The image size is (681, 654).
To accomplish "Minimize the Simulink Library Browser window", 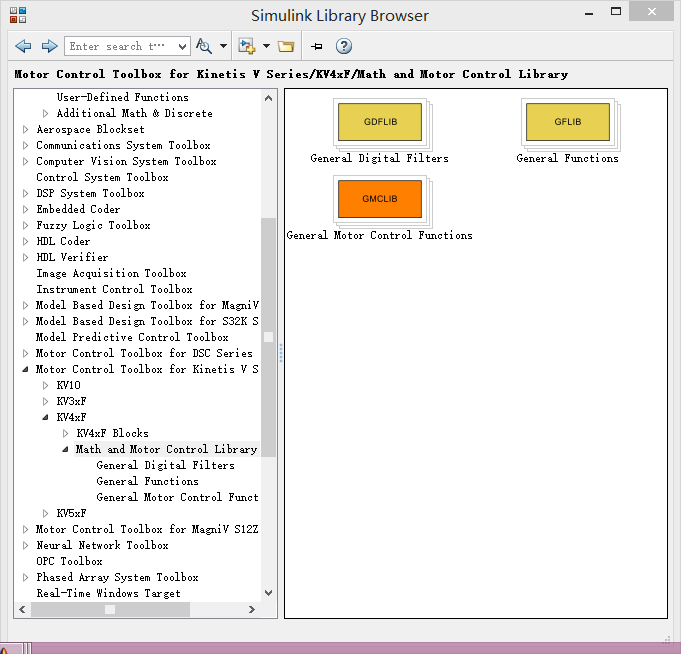I will (589, 13).
